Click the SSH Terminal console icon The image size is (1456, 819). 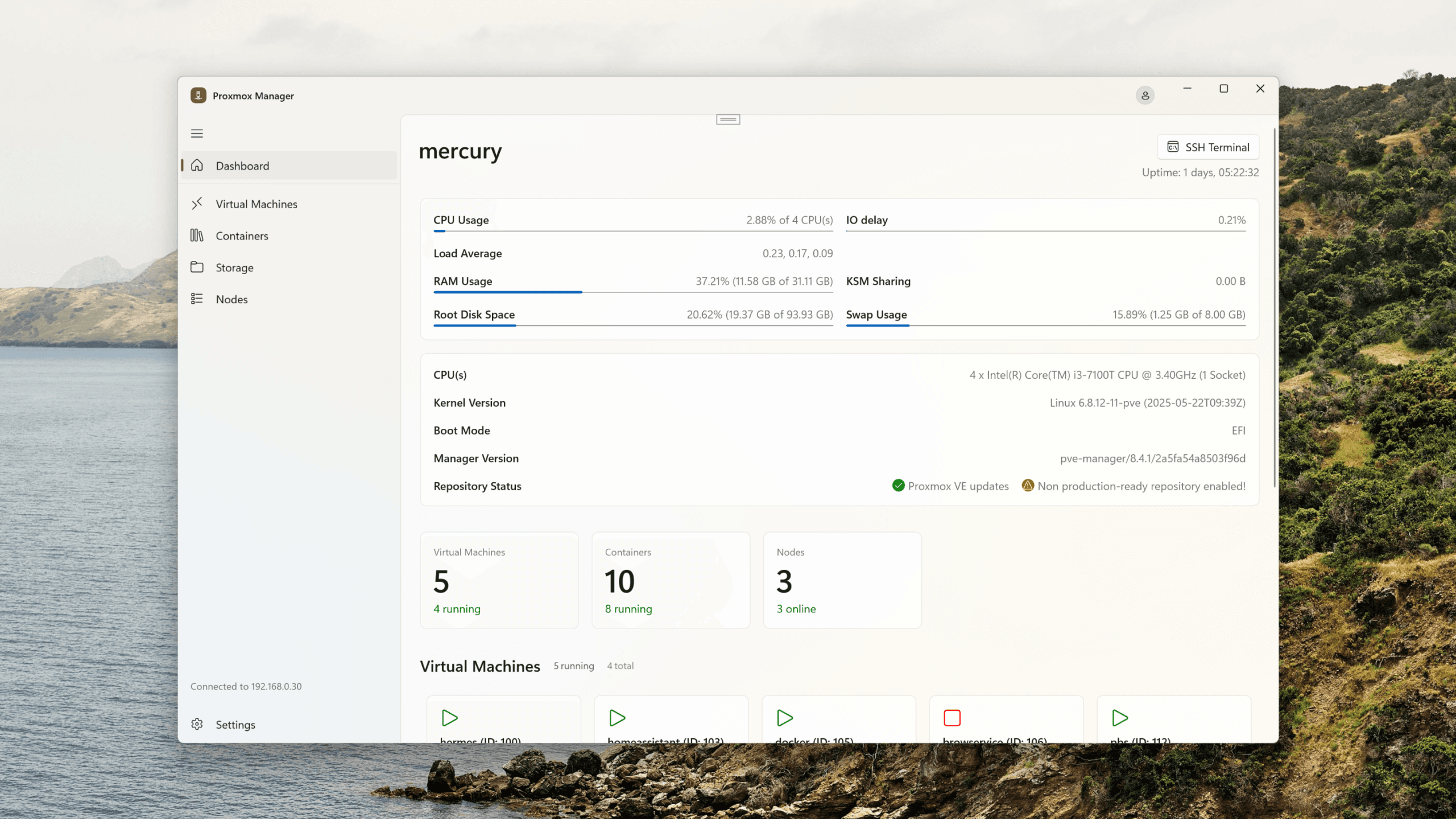pos(1173,147)
